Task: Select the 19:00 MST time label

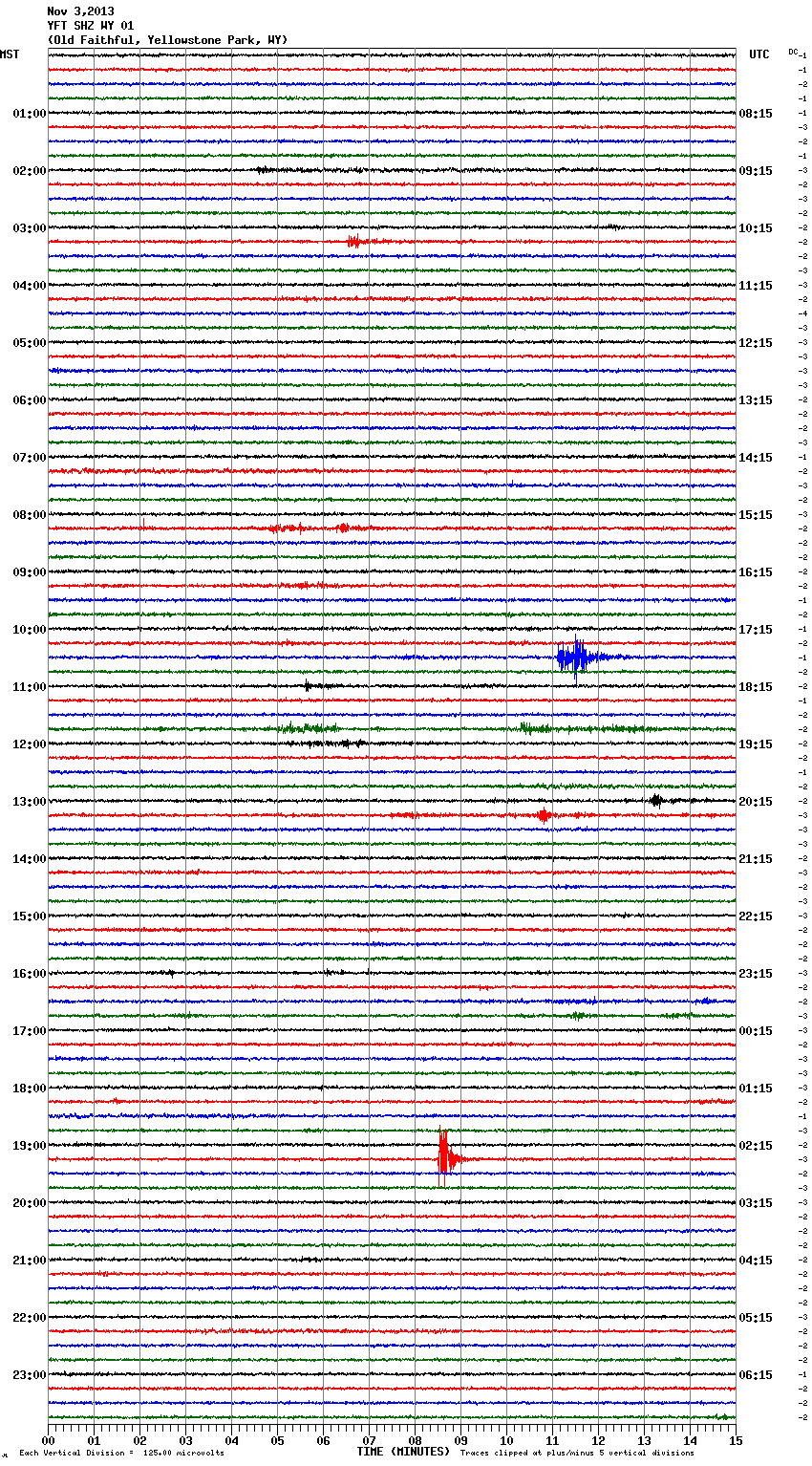Action: (x=30, y=1146)
